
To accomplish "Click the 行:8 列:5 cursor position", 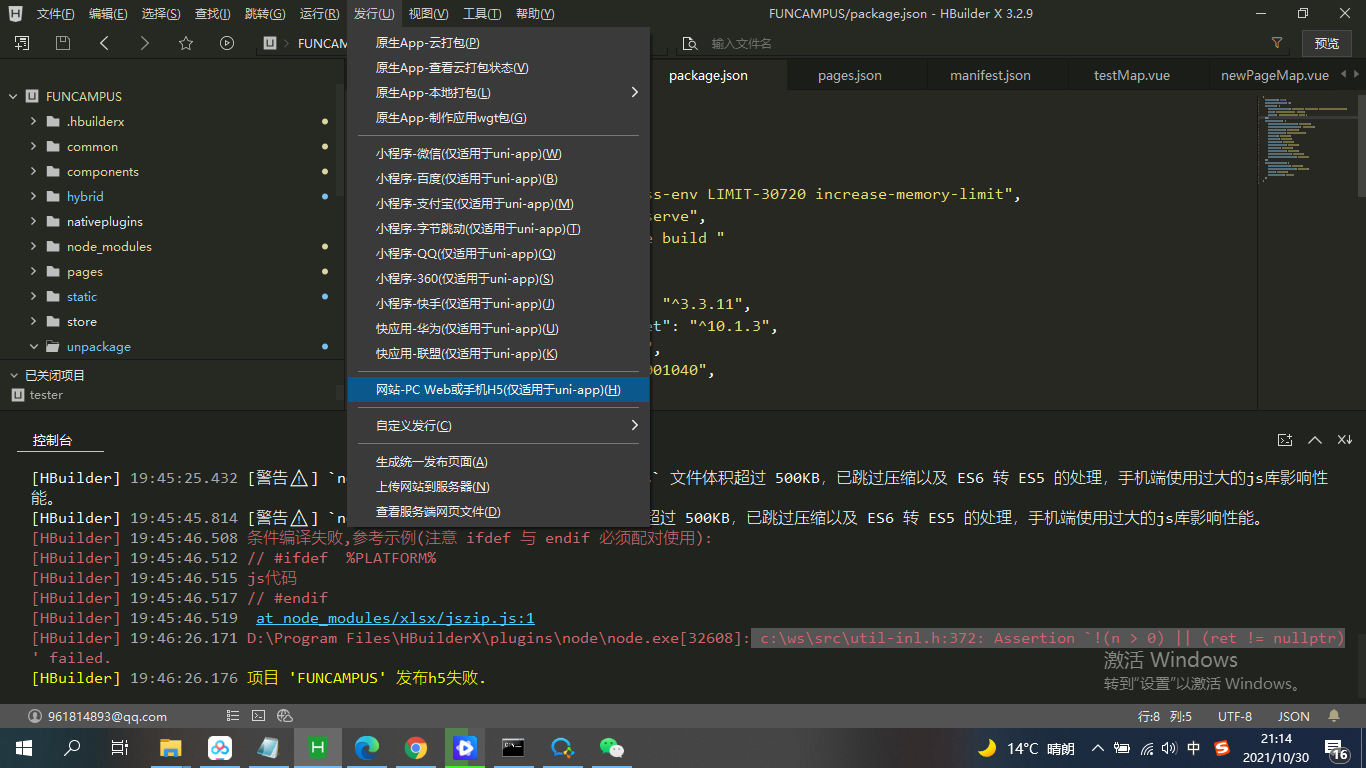I will pyautogui.click(x=1165, y=716).
